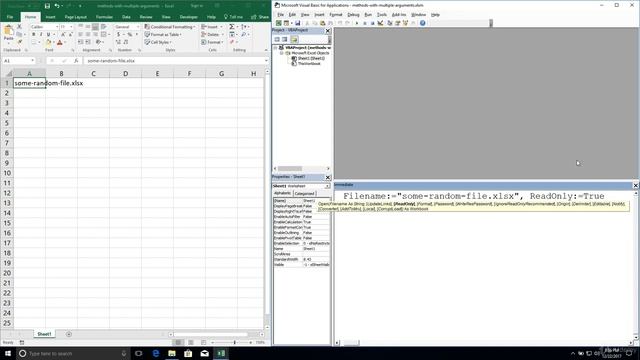Open the VBA editor Insert menu
The width and height of the screenshot is (640, 360).
(319, 15)
